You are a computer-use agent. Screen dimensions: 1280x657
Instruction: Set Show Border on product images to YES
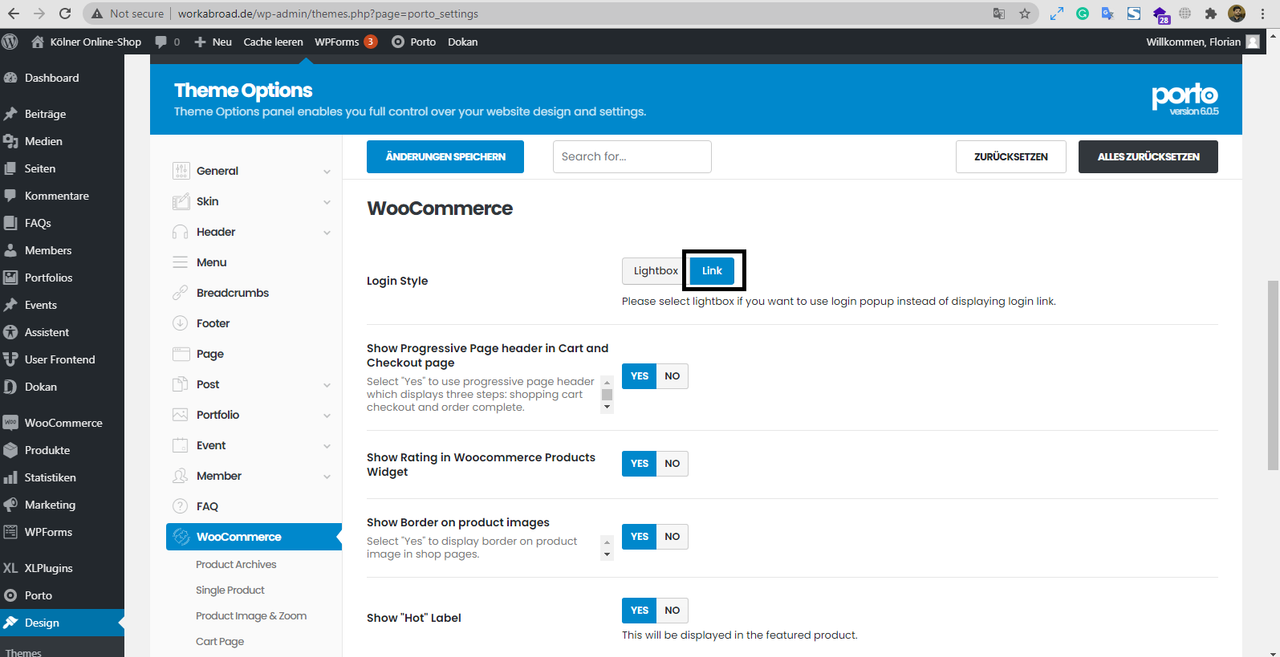(x=639, y=536)
